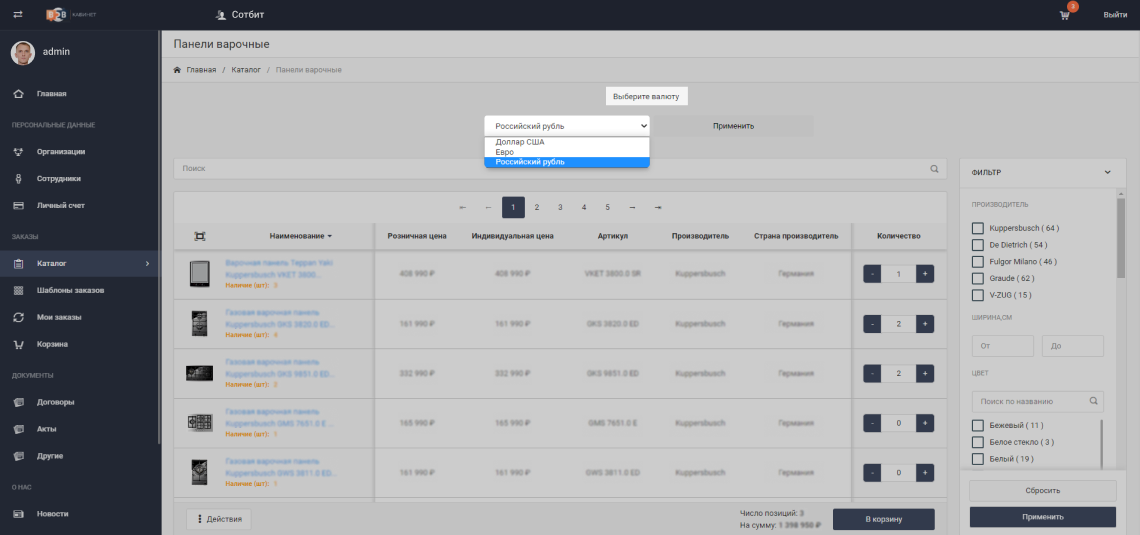This screenshot has width=1140, height=535.
Task: Click the Главная home icon in sidebar
Action: [x=20, y=94]
